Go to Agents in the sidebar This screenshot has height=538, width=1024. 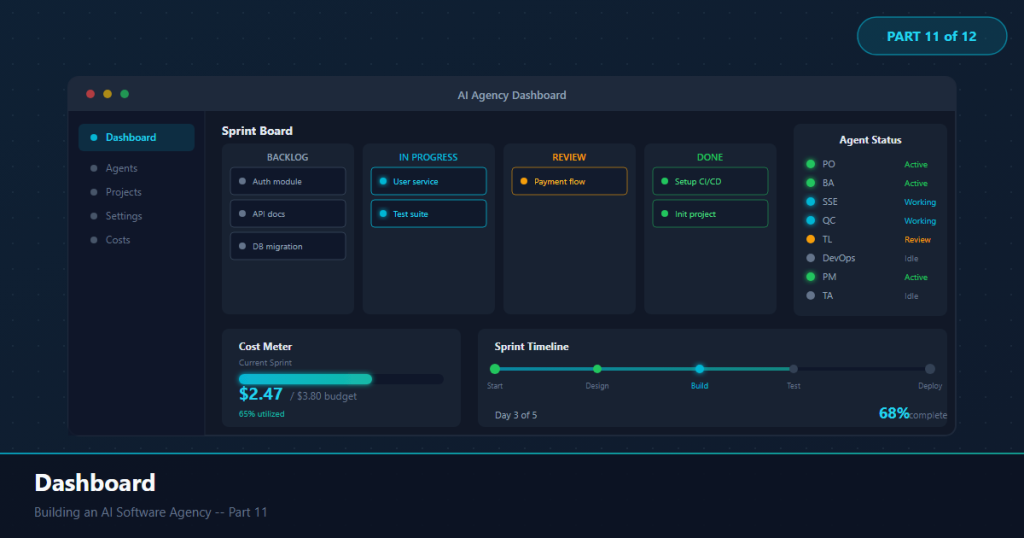[x=121, y=168]
